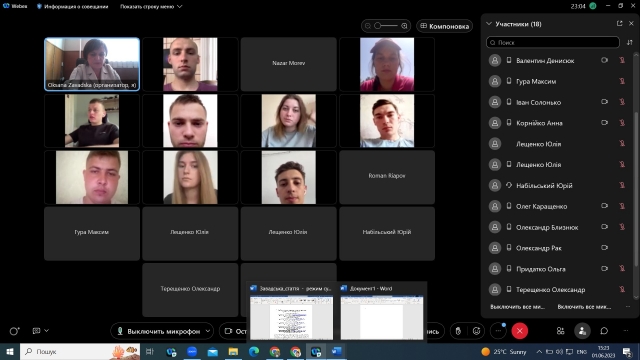The image size is (640, 360).
Task: Click camera icon next to Корнійко Анна
Action: [604, 123]
